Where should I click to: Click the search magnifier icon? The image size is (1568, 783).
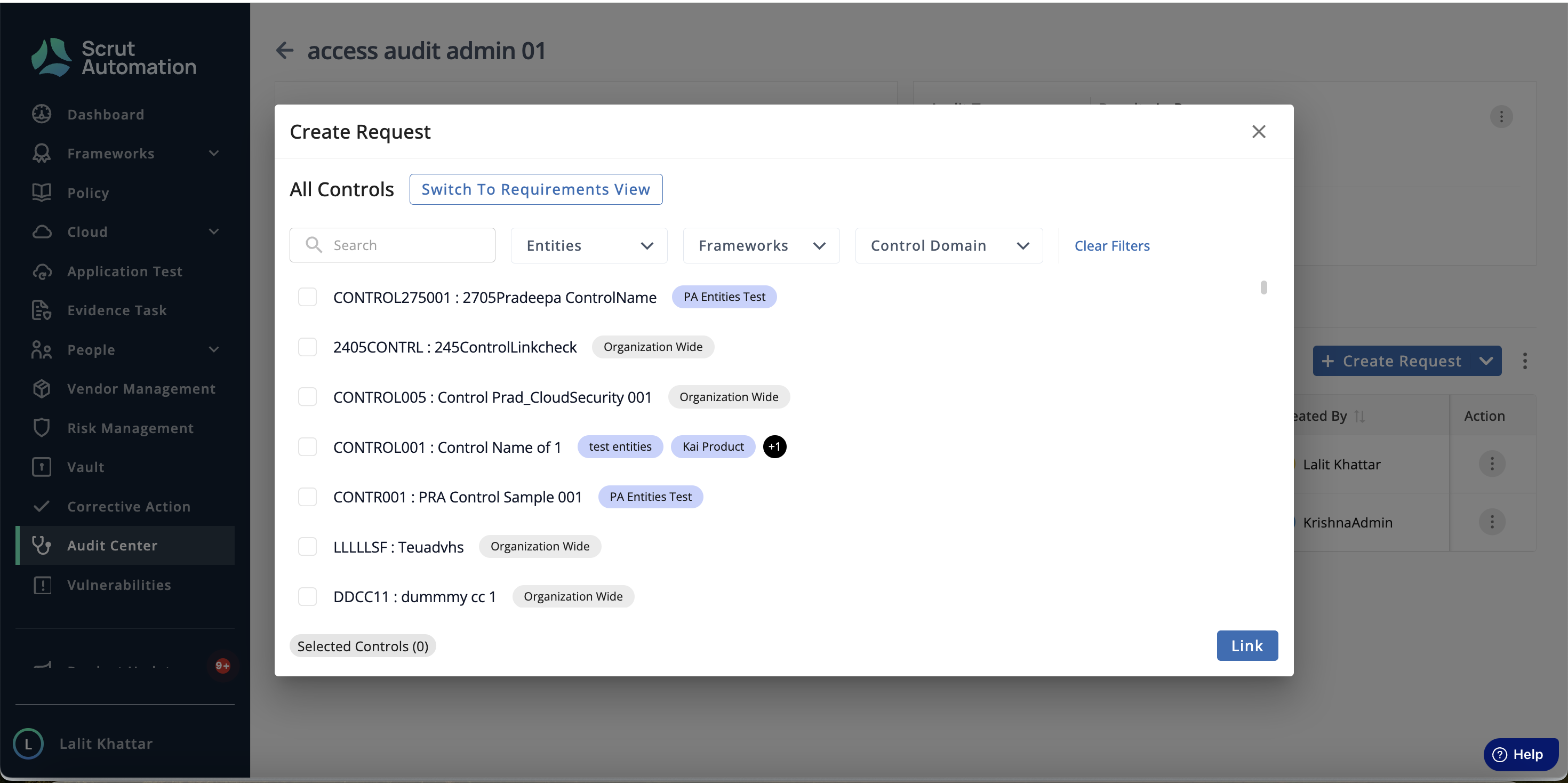tap(314, 245)
